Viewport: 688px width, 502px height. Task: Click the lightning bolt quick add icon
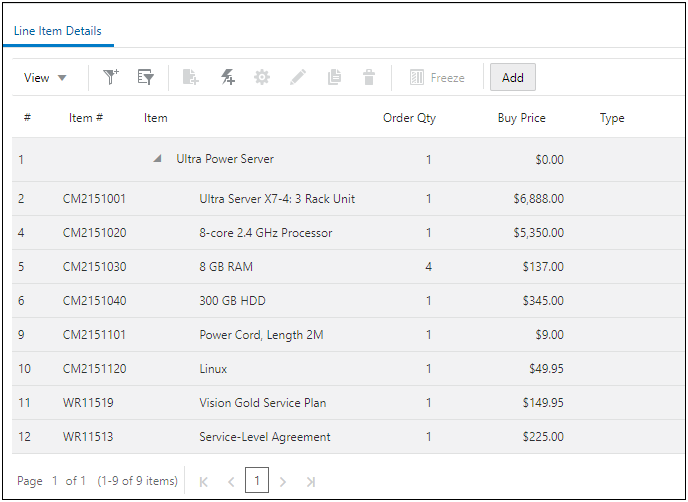[227, 77]
